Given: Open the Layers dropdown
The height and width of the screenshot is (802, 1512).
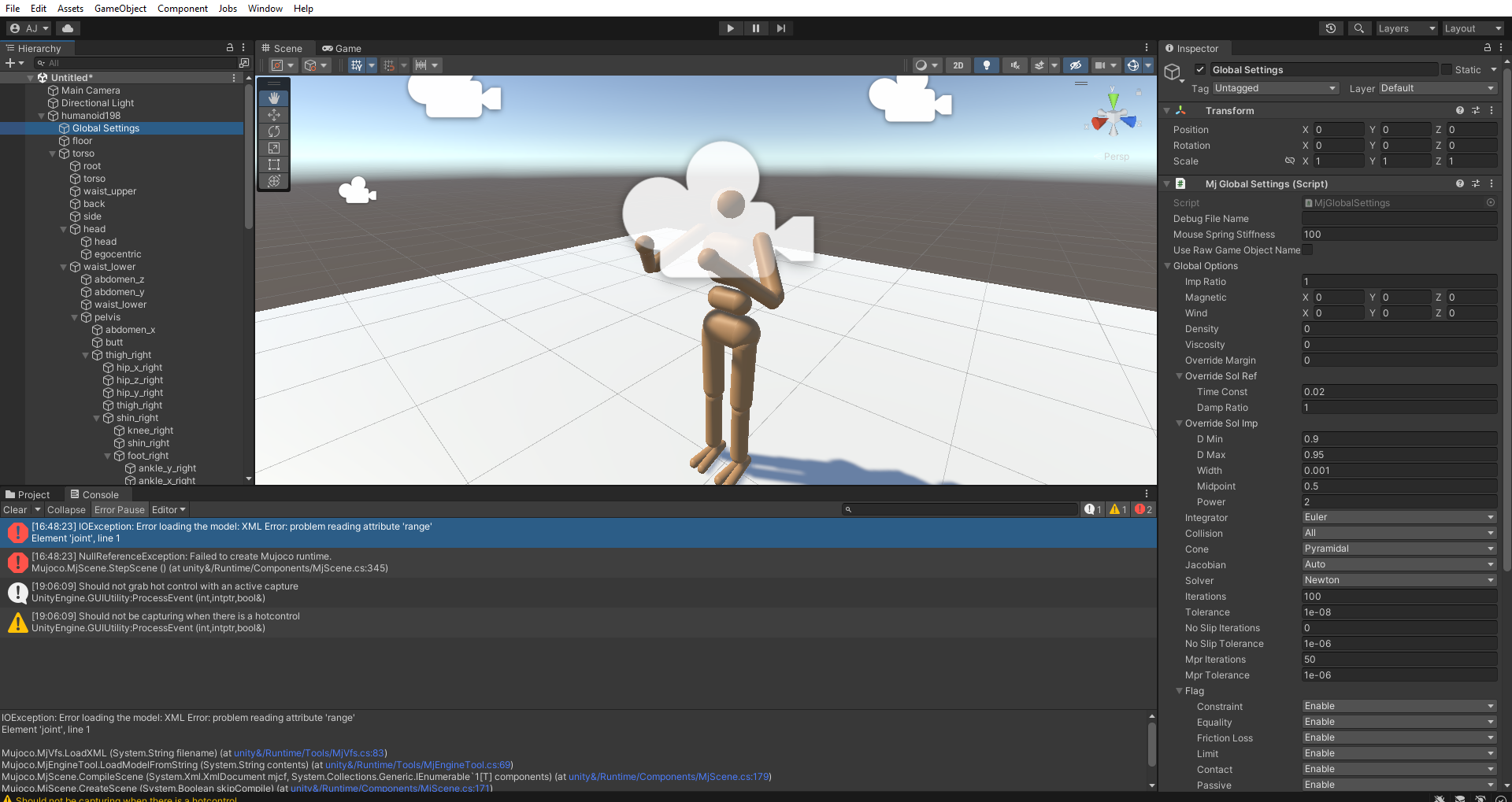Looking at the screenshot, I should point(1406,28).
